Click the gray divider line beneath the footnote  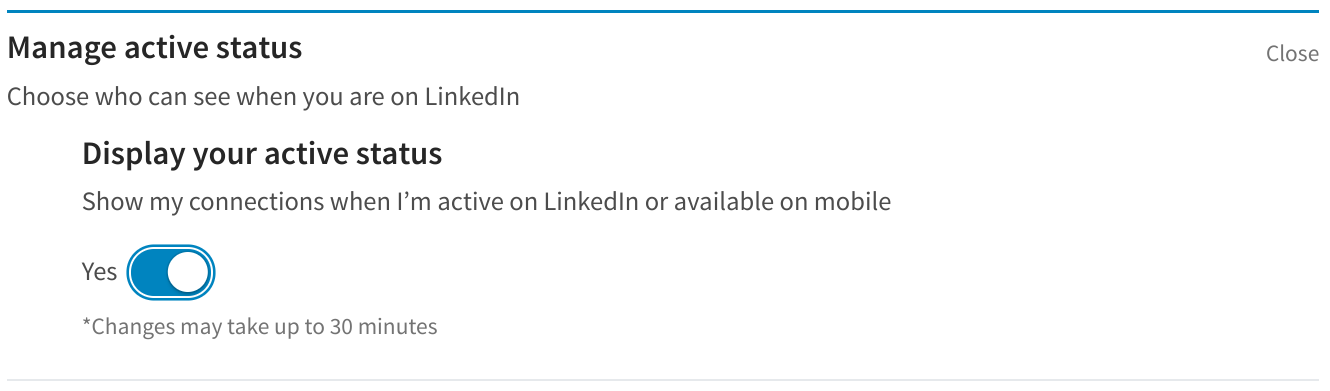pyautogui.click(x=665, y=381)
